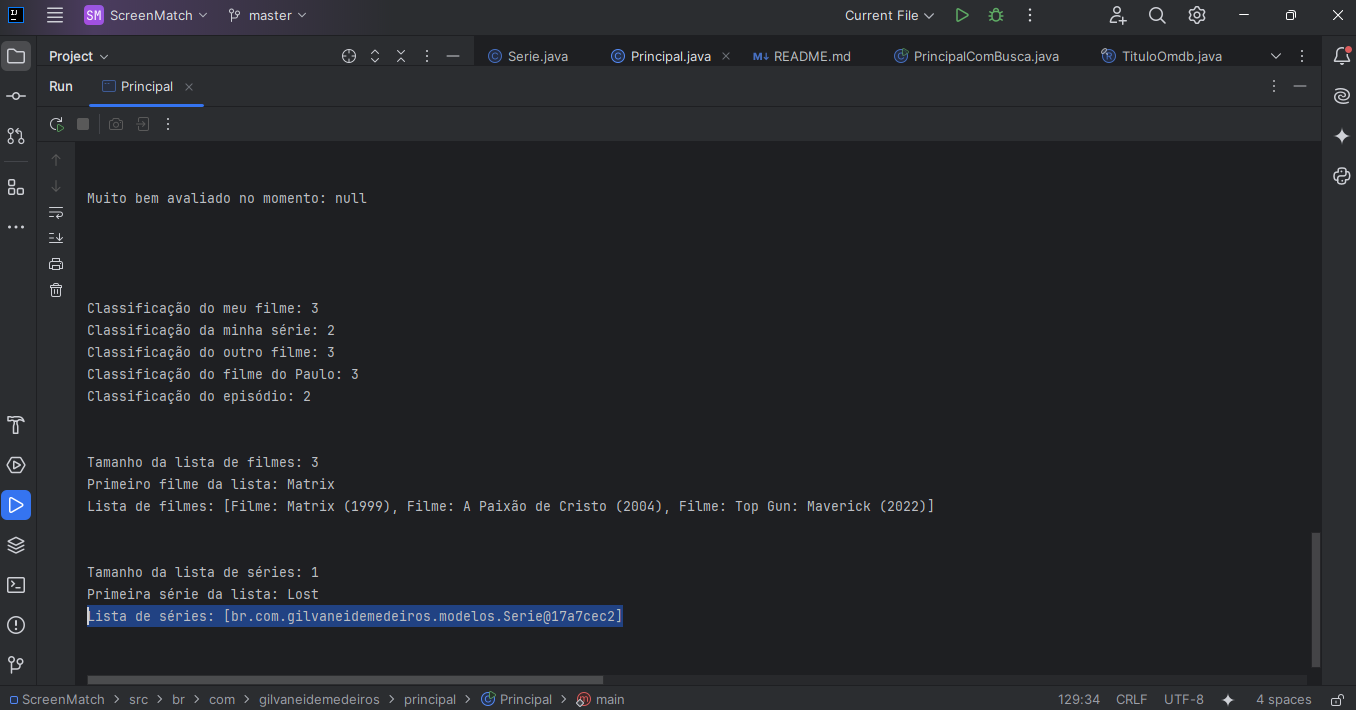
Task: Open the master branch dropdown
Action: pos(267,15)
